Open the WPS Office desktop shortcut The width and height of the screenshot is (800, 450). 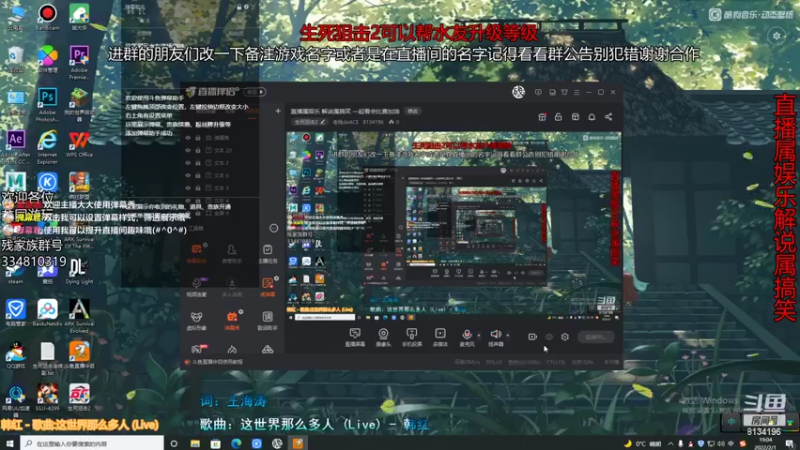pos(79,144)
